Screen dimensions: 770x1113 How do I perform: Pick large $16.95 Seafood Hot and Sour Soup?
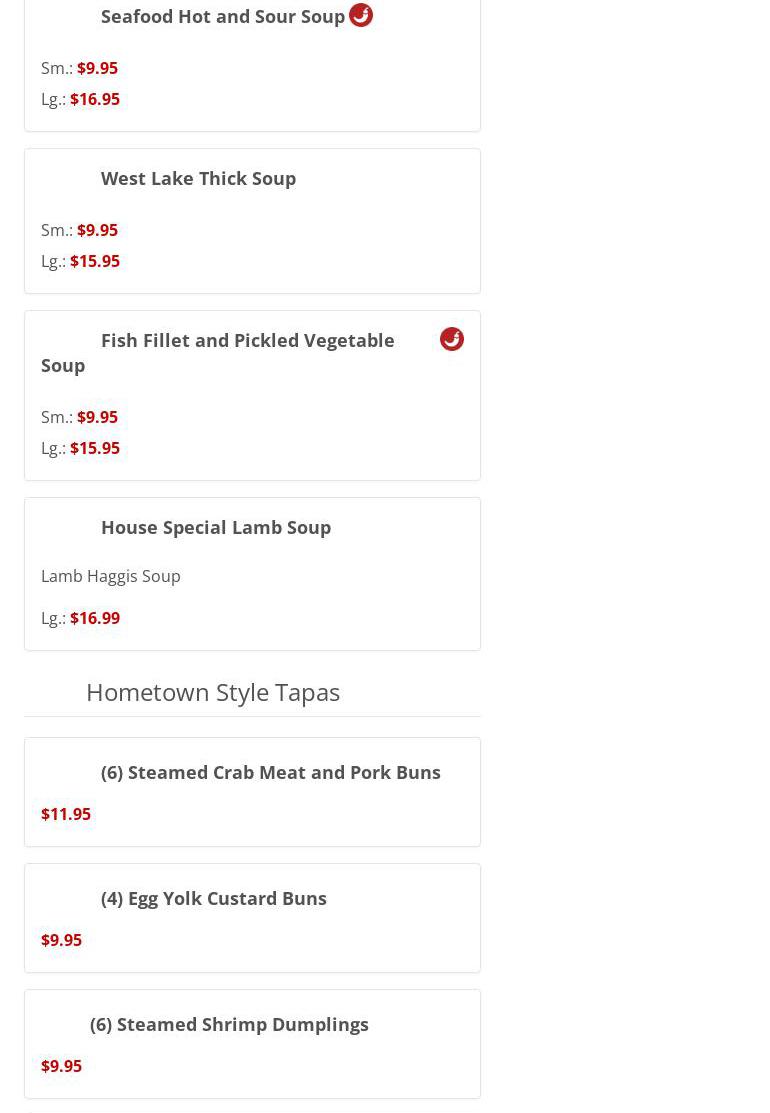click(94, 99)
